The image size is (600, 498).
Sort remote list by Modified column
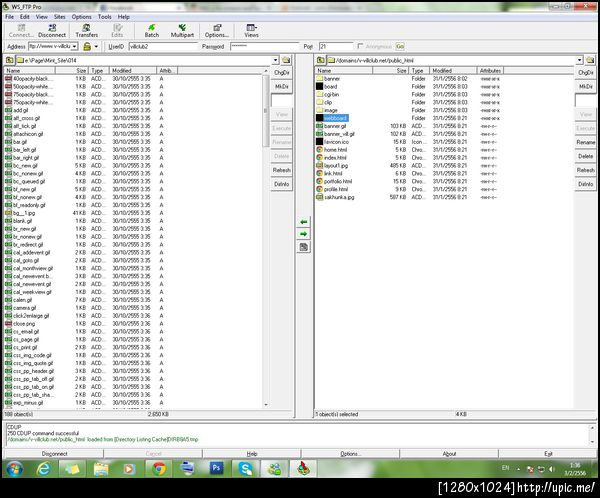point(453,70)
